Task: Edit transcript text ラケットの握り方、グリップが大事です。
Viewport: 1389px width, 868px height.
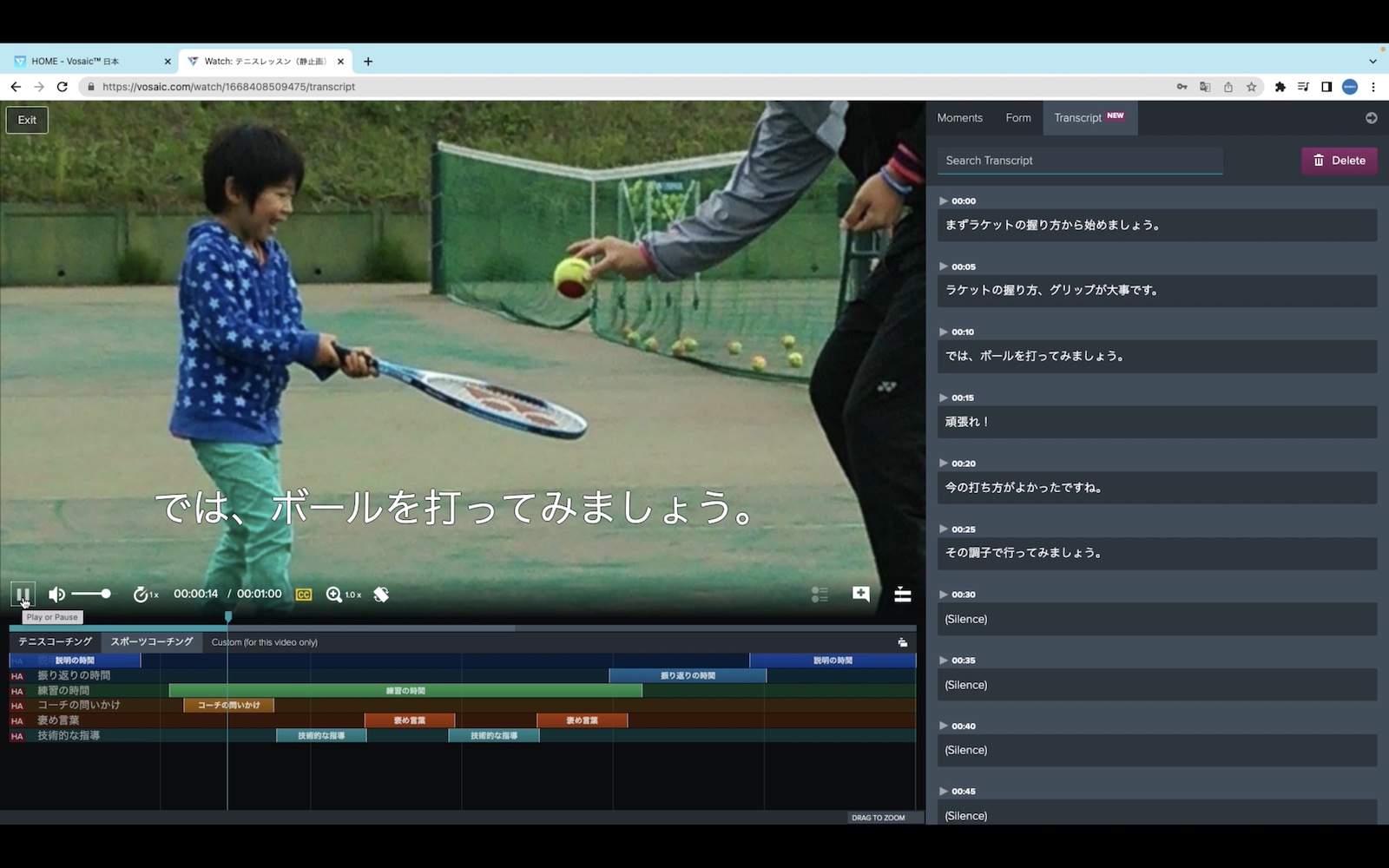Action: pos(1157,291)
